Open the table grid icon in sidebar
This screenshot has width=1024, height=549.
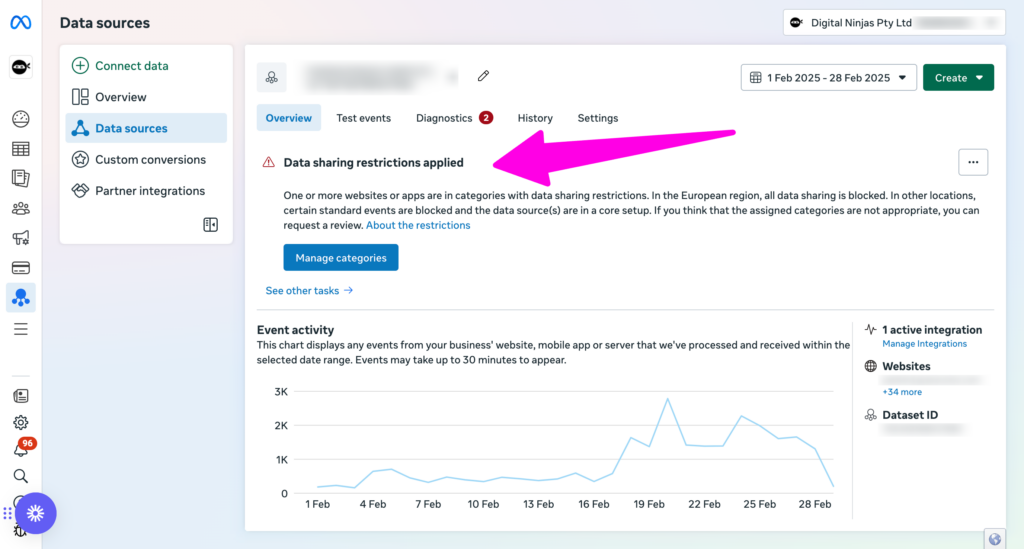pos(20,149)
